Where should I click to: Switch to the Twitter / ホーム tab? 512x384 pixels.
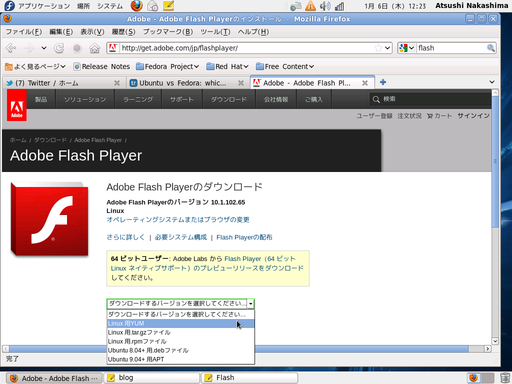63,83
